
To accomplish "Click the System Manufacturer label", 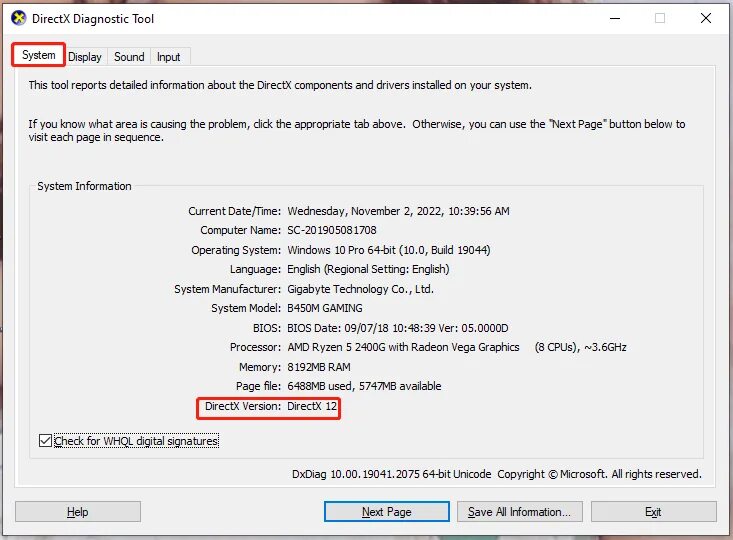I will [228, 289].
